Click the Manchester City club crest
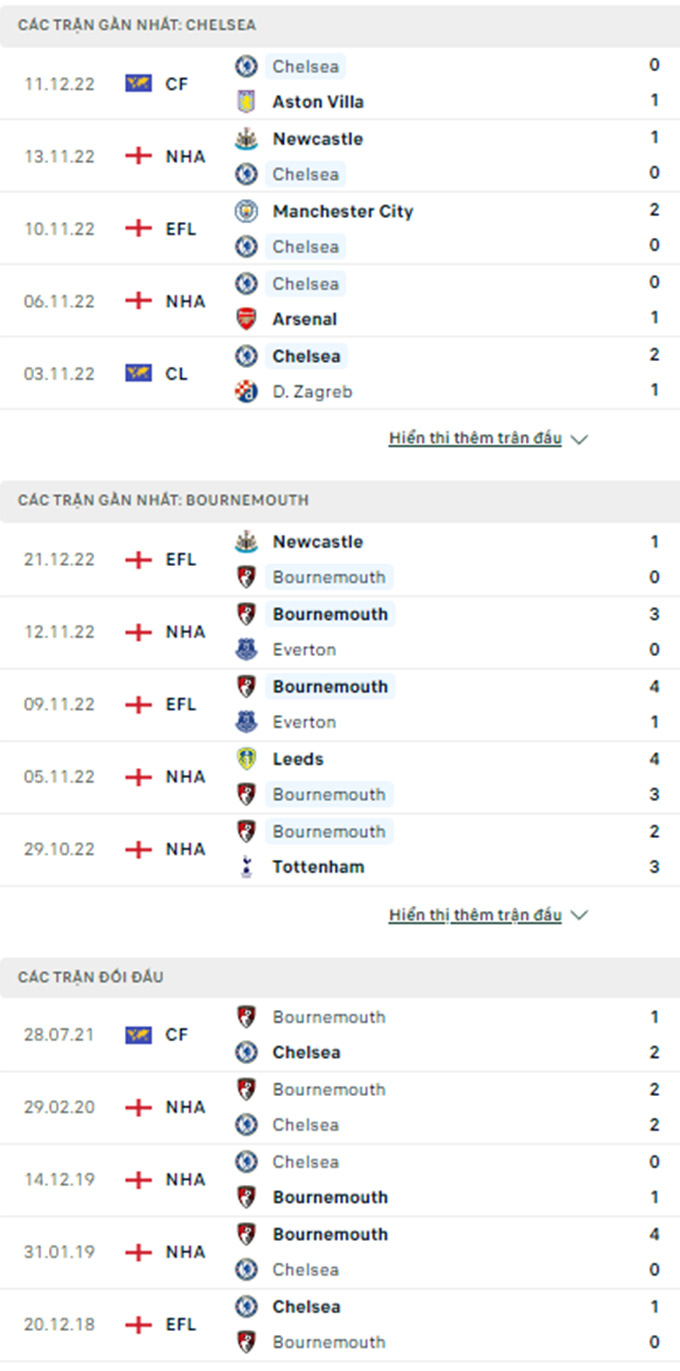 coord(246,211)
